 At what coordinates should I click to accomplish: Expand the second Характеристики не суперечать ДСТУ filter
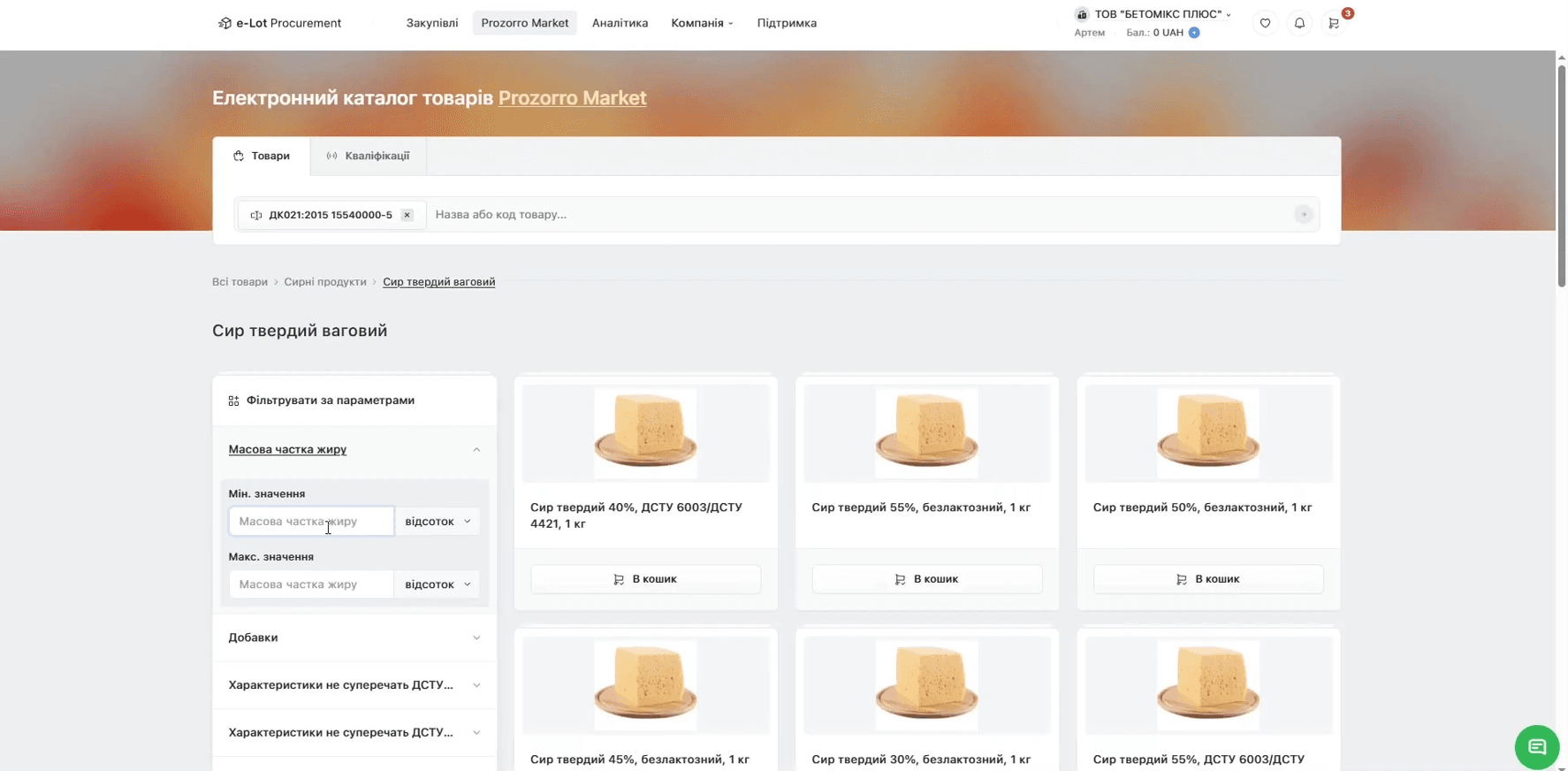tap(354, 732)
